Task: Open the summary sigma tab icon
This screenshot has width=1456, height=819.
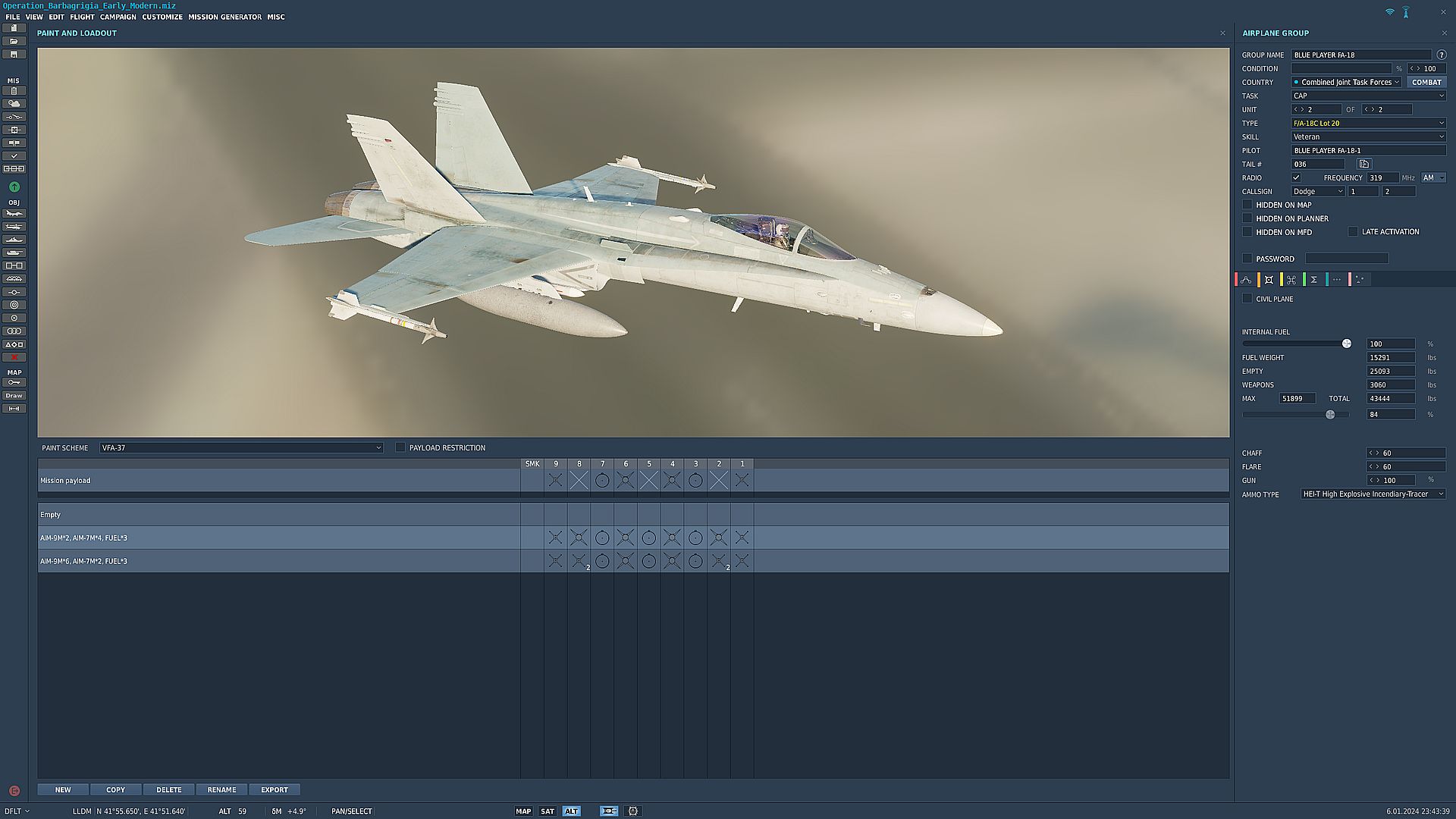Action: 1313,280
